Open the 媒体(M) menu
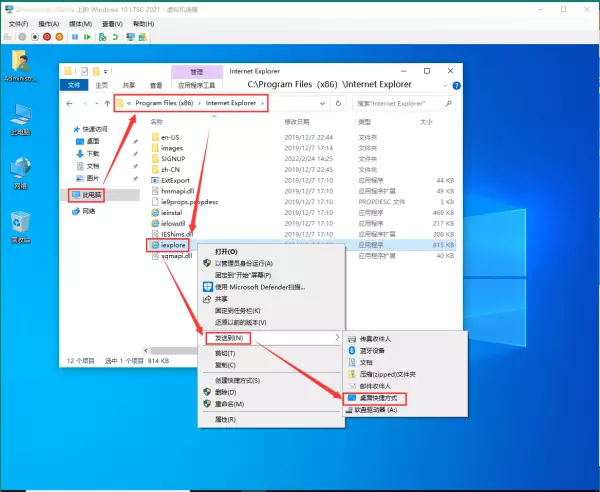The width and height of the screenshot is (600, 492). tap(80, 24)
